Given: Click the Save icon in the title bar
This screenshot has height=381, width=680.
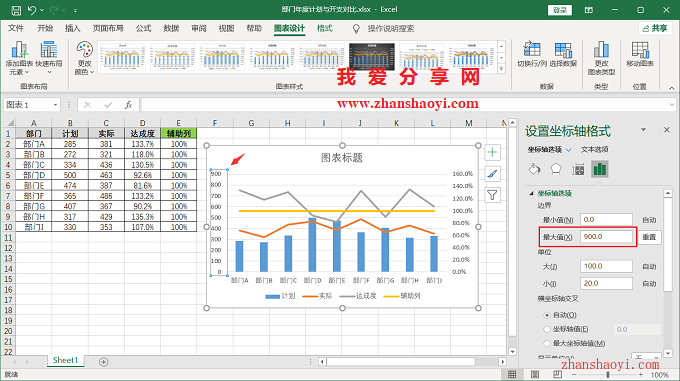Looking at the screenshot, I should click(16, 10).
